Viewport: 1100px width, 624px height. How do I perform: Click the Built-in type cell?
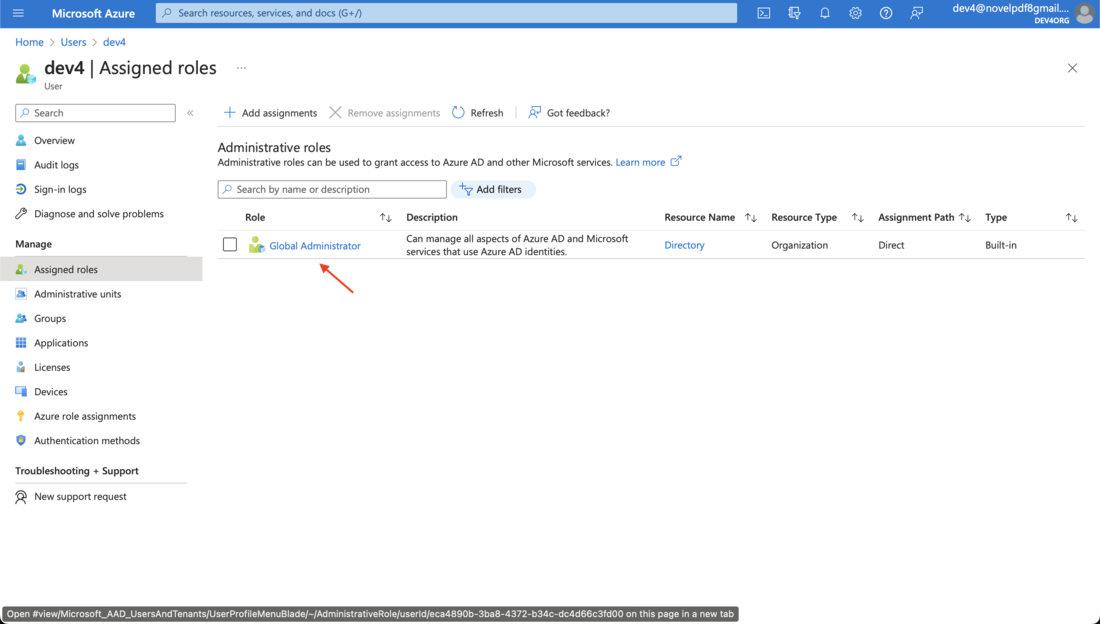(x=1000, y=245)
